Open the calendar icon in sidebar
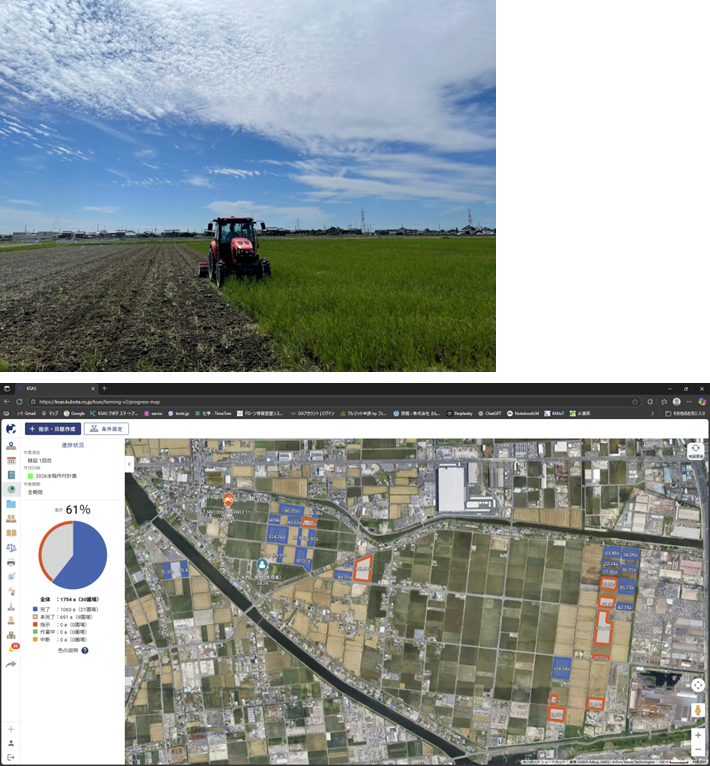 [11, 460]
